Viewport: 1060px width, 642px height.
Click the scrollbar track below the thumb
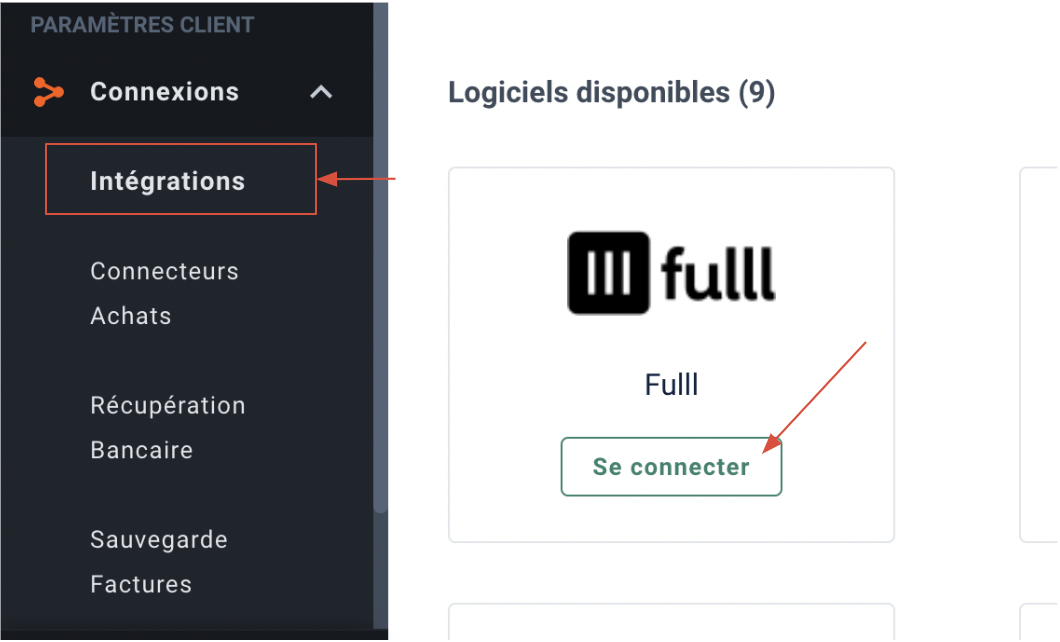point(381,571)
